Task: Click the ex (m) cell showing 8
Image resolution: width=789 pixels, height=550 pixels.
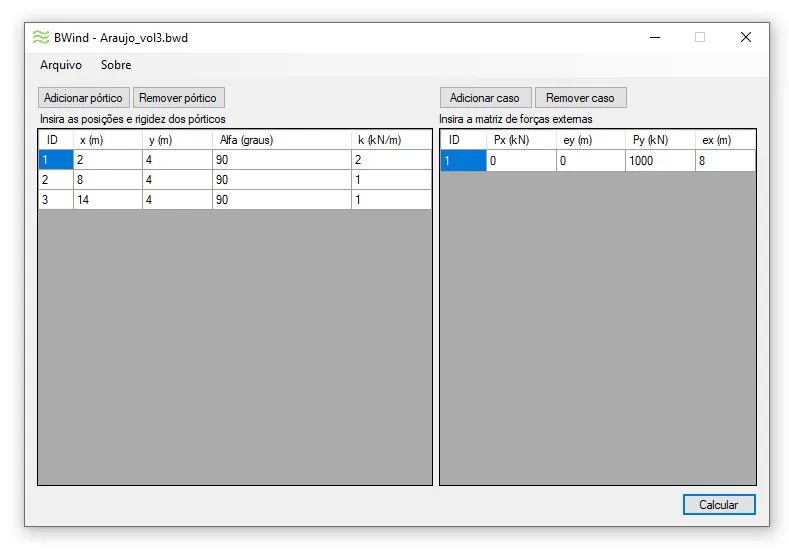Action: pyautogui.click(x=725, y=161)
